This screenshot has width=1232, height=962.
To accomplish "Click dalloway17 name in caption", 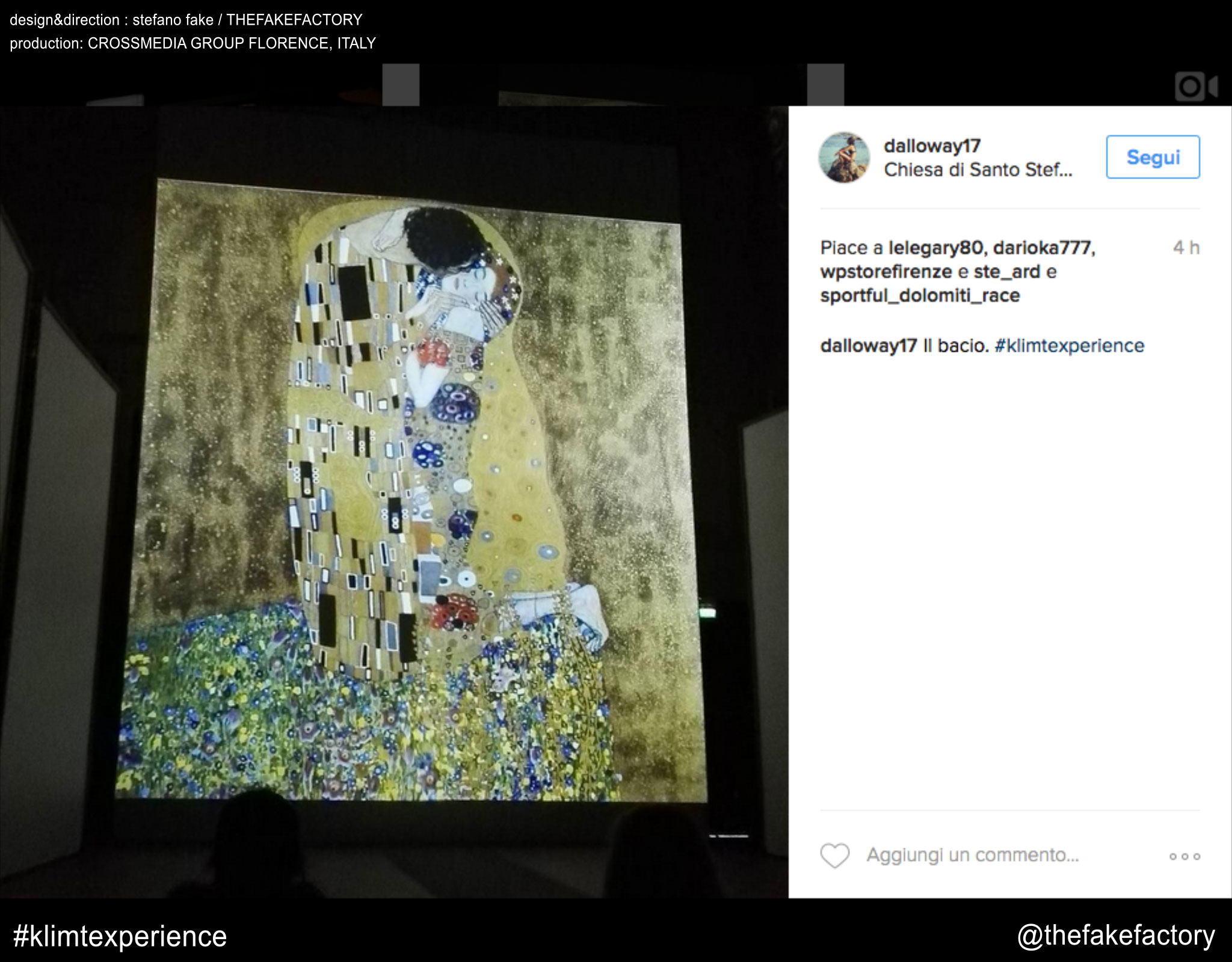I will [868, 346].
